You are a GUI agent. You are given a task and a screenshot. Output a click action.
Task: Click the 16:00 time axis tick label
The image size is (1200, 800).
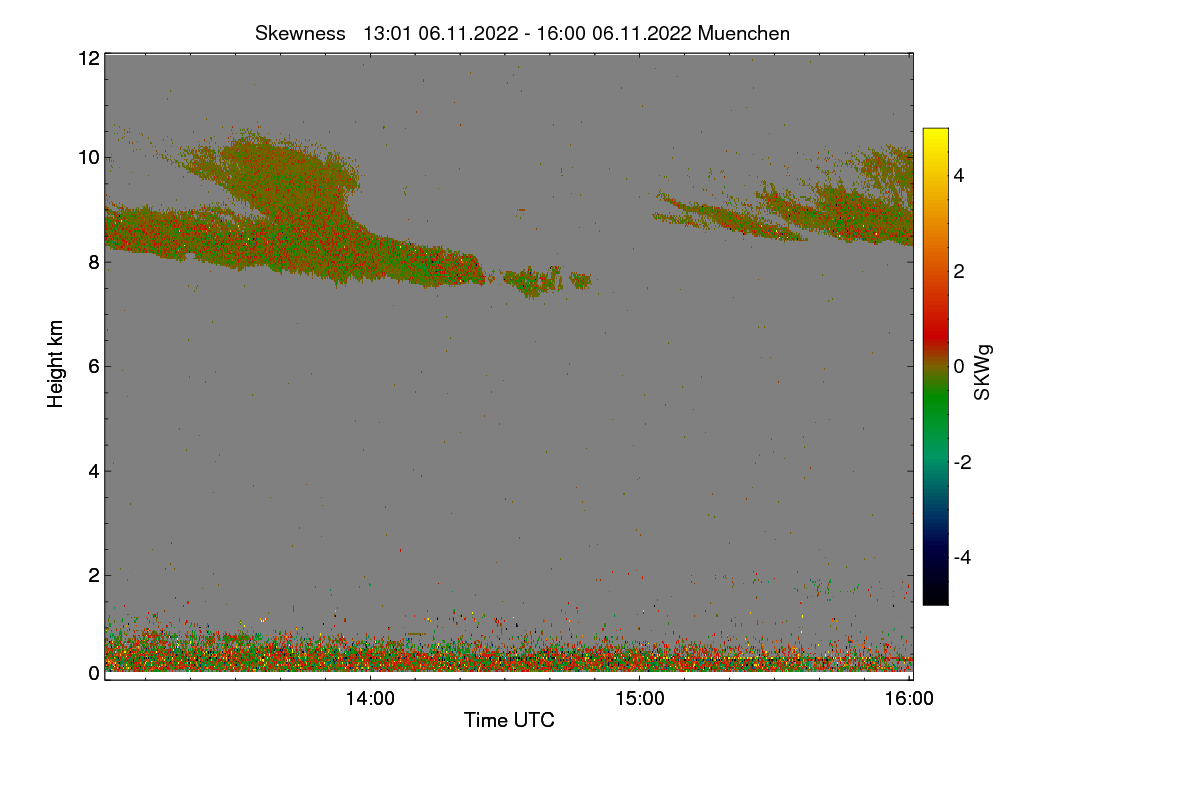tap(909, 699)
